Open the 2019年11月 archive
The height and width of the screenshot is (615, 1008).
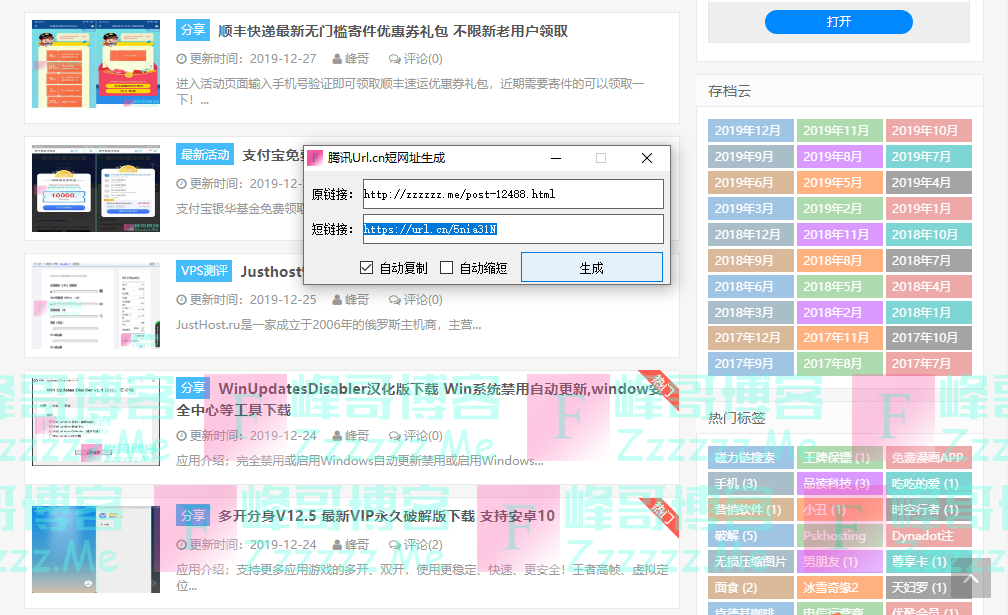coord(840,130)
